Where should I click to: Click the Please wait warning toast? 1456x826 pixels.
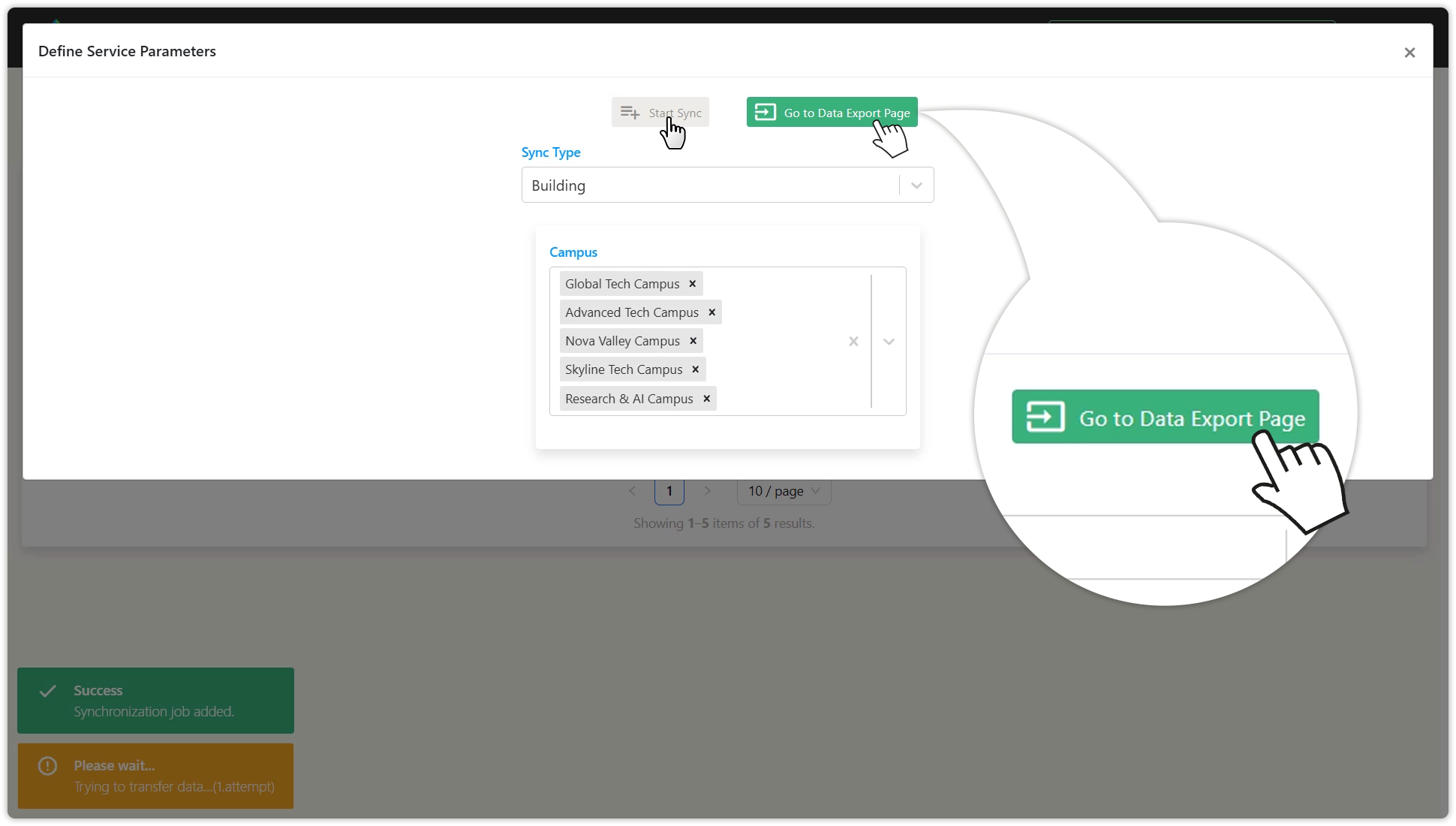tap(155, 776)
